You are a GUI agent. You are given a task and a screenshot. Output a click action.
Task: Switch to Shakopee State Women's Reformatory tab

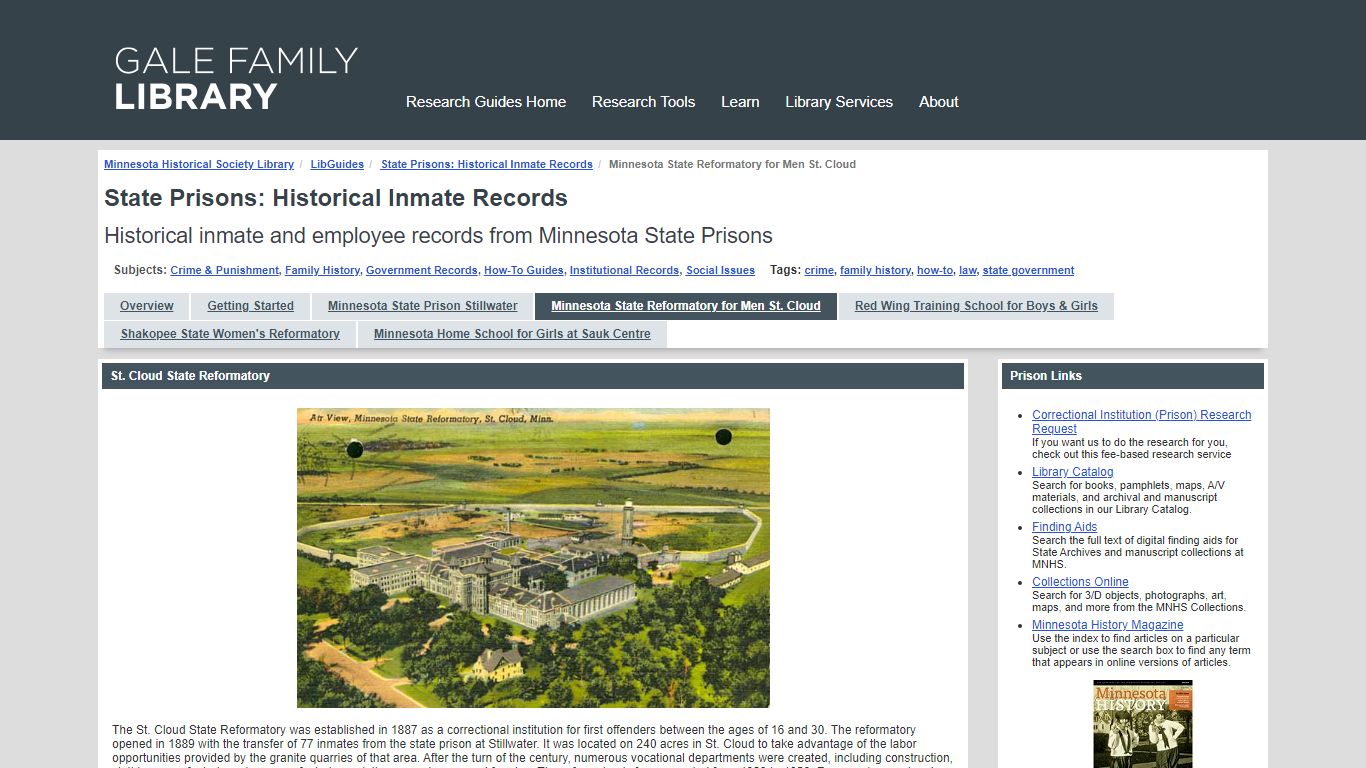229,334
